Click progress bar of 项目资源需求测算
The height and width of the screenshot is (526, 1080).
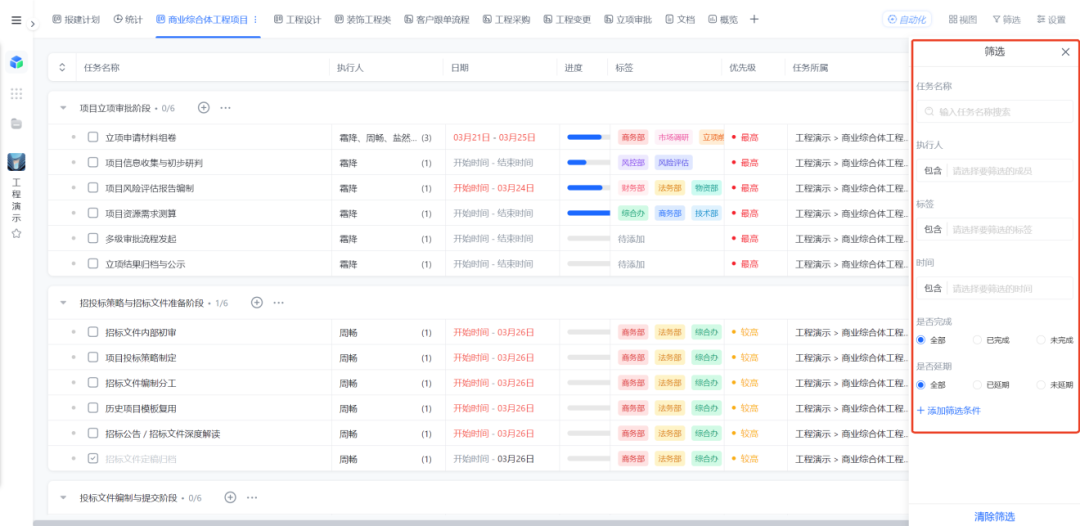point(588,213)
